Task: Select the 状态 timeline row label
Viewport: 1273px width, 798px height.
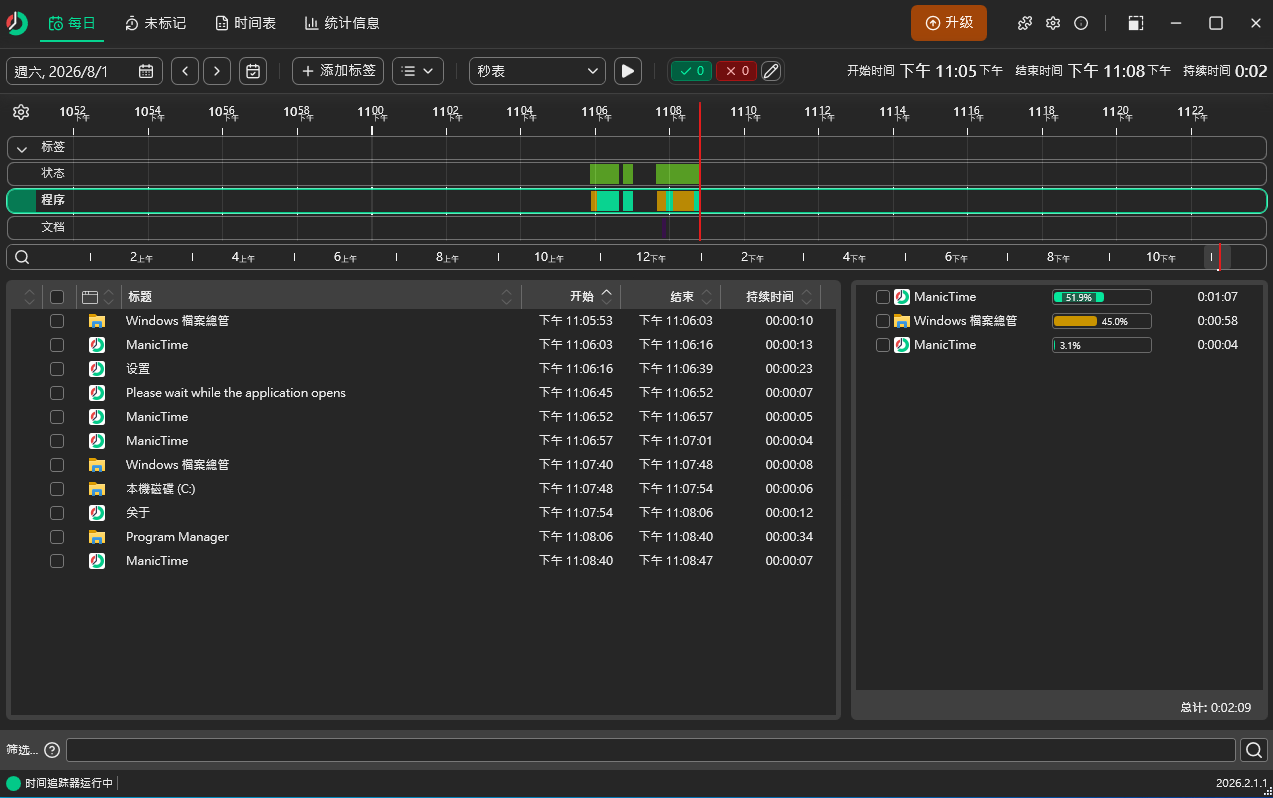Action: (x=53, y=173)
